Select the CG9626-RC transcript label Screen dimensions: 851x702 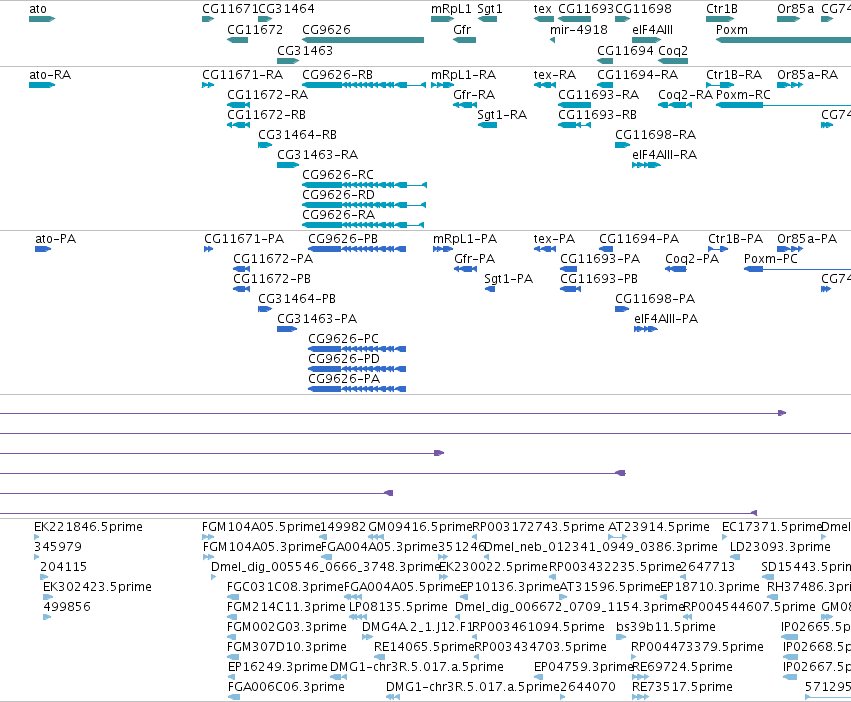pos(338,175)
